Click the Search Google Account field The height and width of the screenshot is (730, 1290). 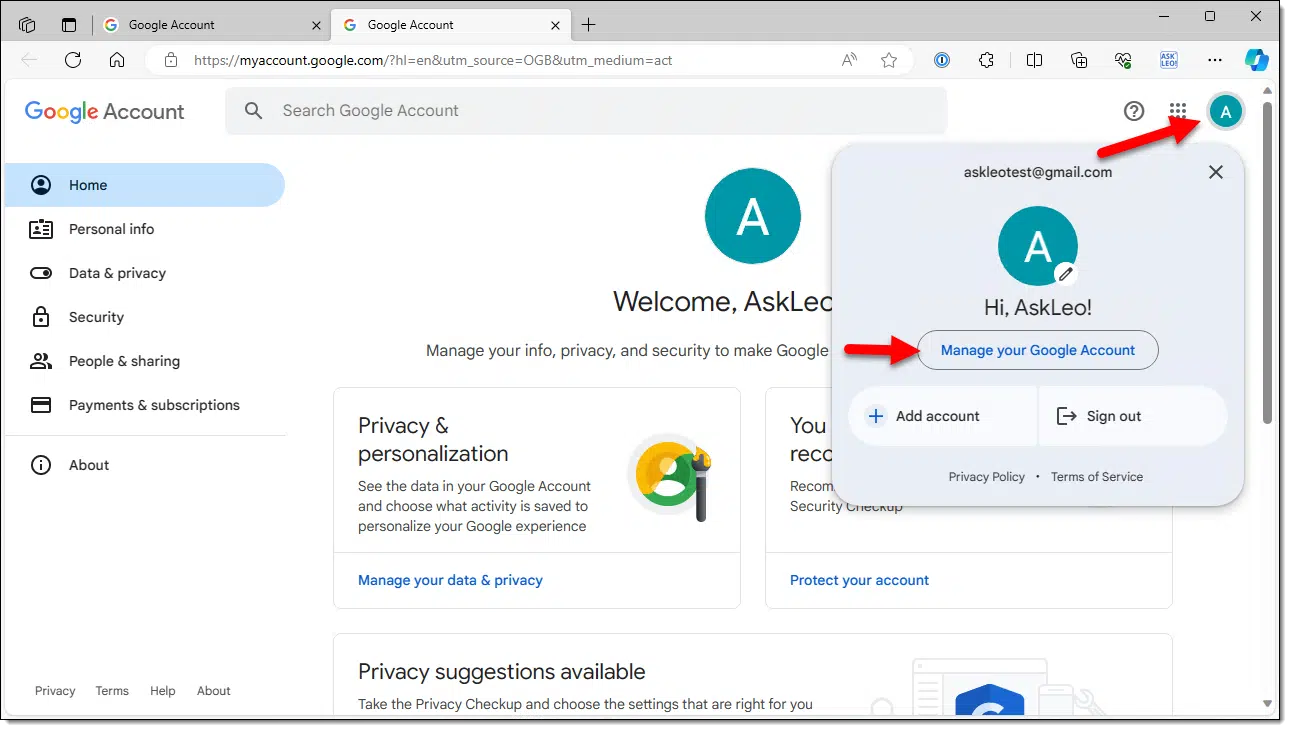(x=586, y=111)
